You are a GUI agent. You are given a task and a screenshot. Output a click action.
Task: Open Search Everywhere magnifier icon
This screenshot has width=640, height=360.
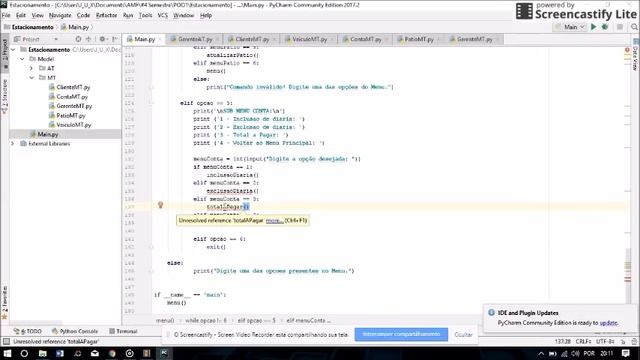[x=634, y=27]
